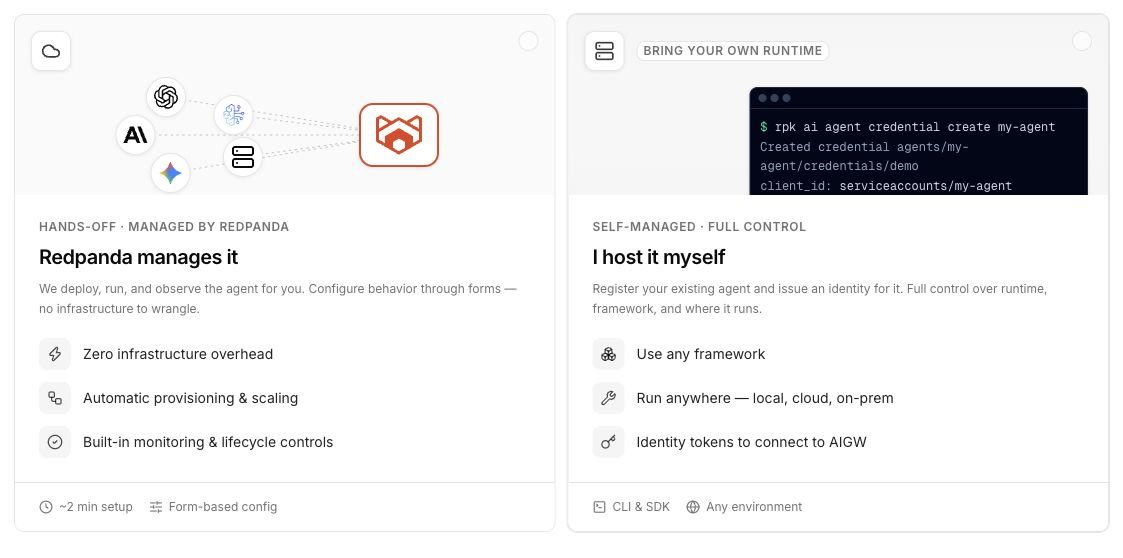Screen dimensions: 1123x558
Task: Click the Zero infrastructure overhead text
Action: (x=178, y=354)
